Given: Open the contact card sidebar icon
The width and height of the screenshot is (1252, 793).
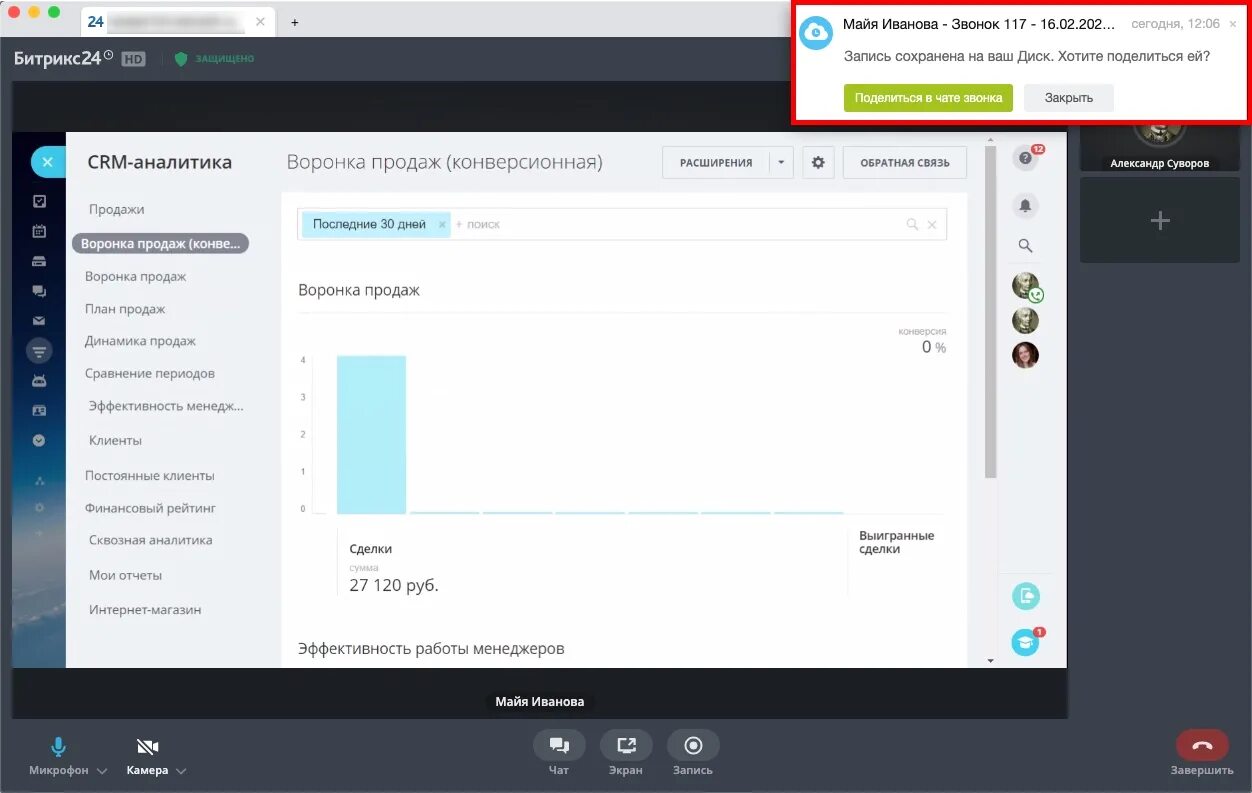Looking at the screenshot, I should (x=39, y=410).
